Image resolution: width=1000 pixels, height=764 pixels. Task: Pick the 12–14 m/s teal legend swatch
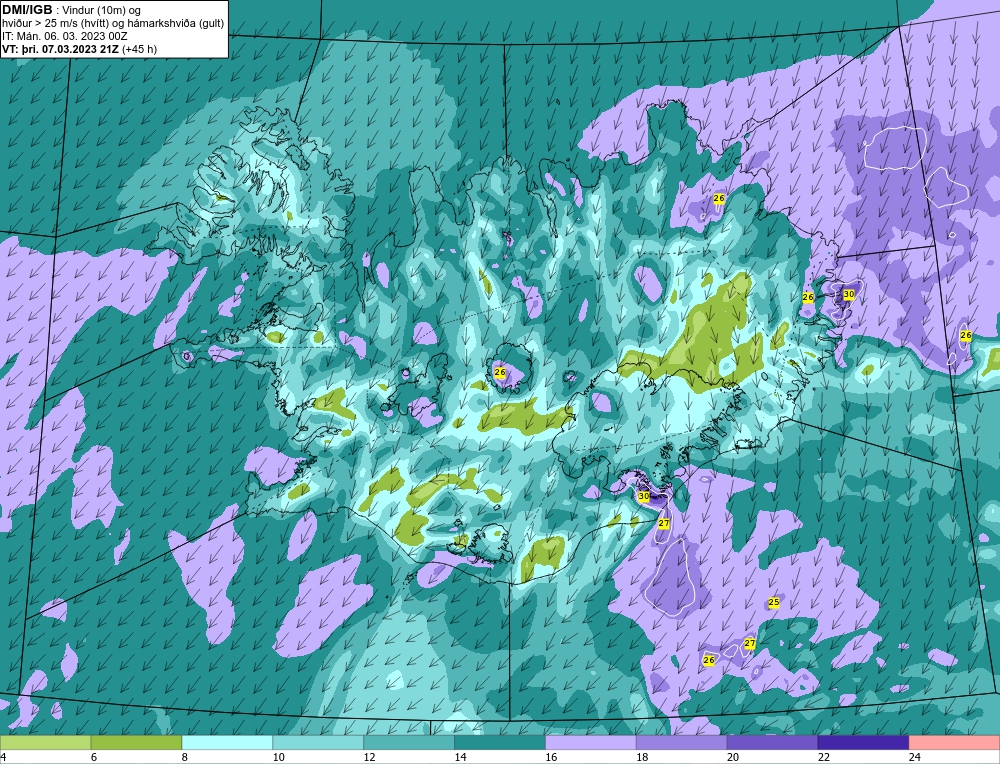click(x=409, y=742)
